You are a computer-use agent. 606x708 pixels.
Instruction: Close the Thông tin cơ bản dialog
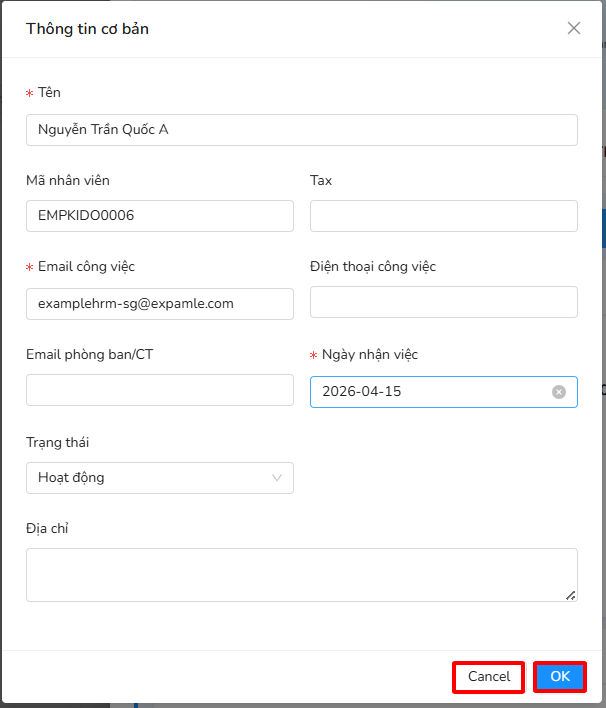[x=573, y=28]
